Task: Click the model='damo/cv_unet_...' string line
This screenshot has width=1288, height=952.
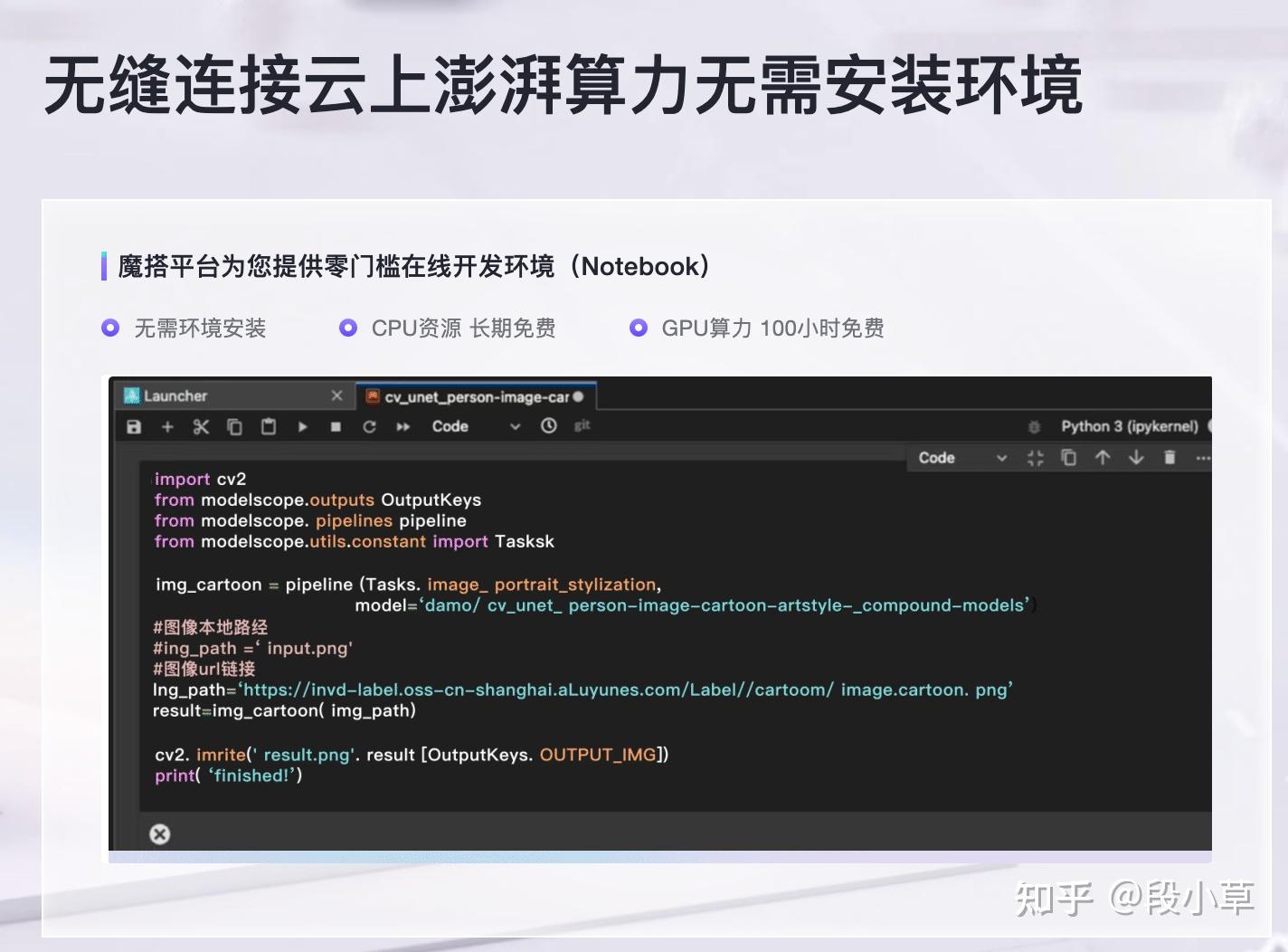Action: point(696,605)
